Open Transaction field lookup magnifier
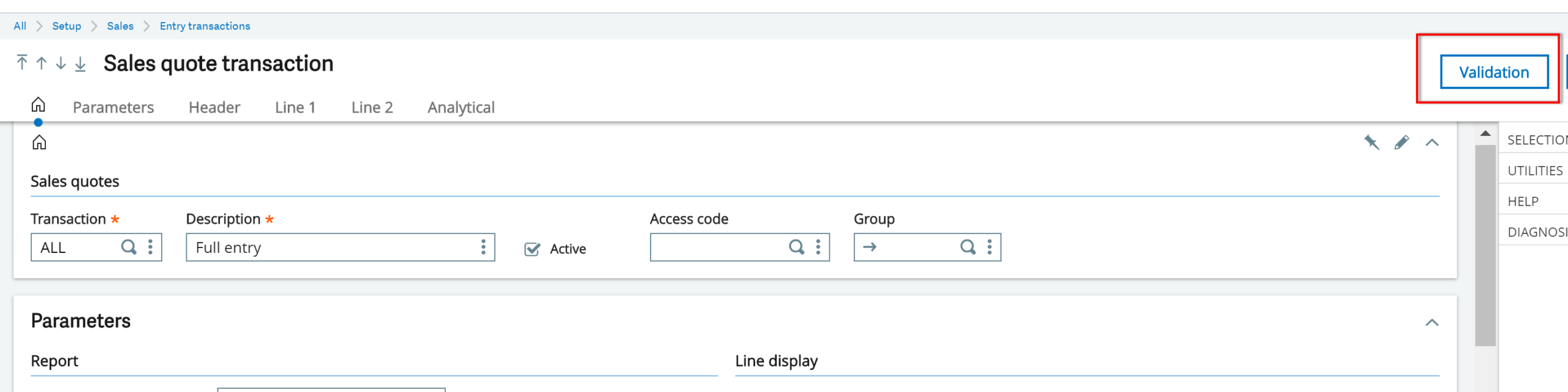This screenshot has height=392, width=1568. point(129,247)
